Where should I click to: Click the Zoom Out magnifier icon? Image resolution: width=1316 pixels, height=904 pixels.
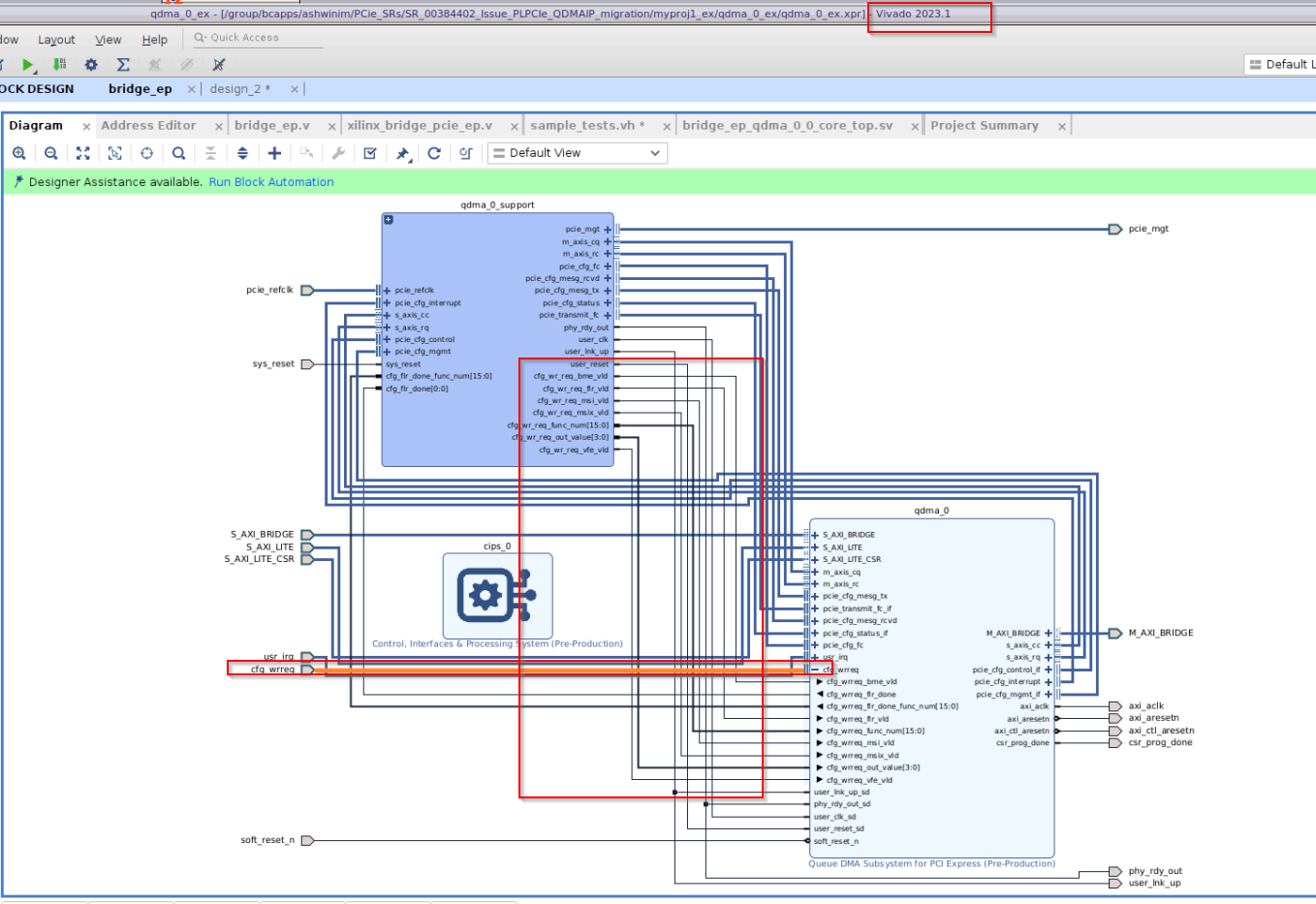pos(51,153)
